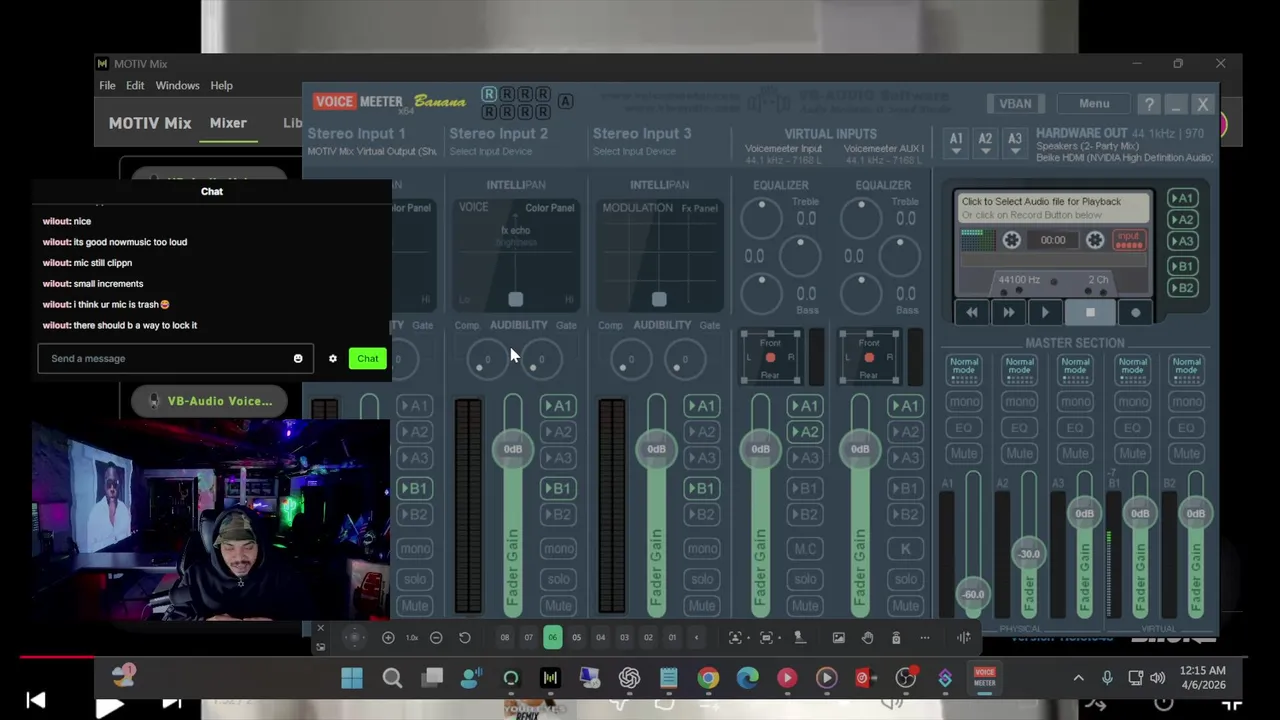The height and width of the screenshot is (720, 1280).
Task: Toggle EQ on master A2 bus
Action: pos(1019,428)
